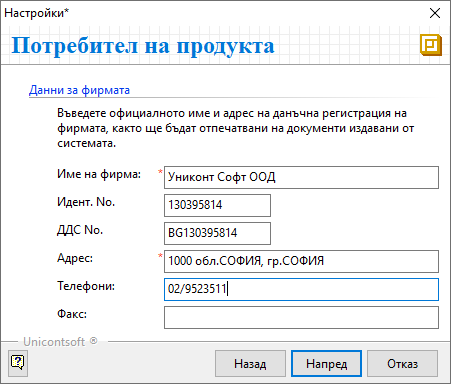The height and width of the screenshot is (384, 451).
Task: Click the Потребител на продукта title
Action: pos(143,45)
